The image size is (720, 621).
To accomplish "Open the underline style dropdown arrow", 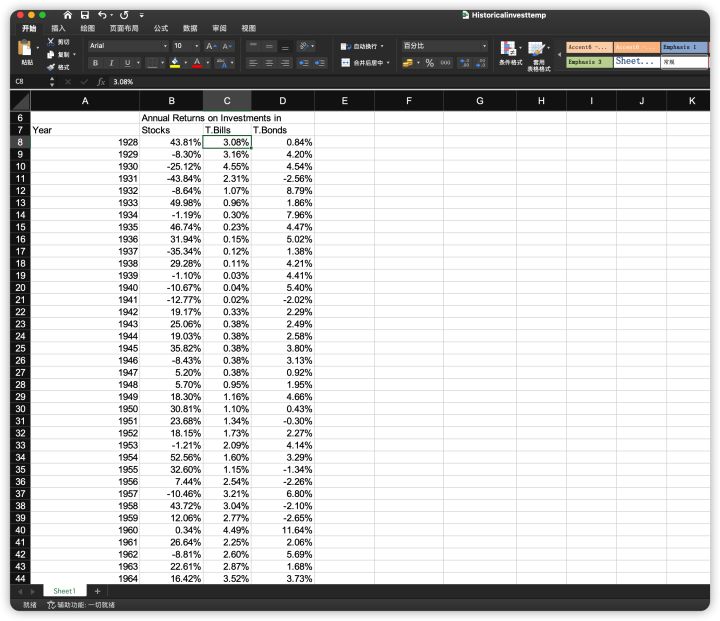I will pos(138,63).
